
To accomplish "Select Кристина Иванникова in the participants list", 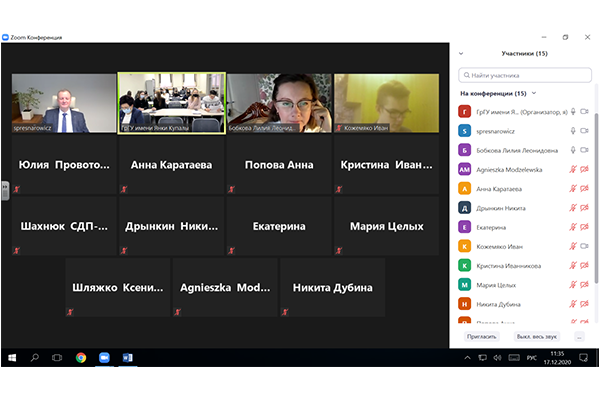I will pyautogui.click(x=509, y=266).
